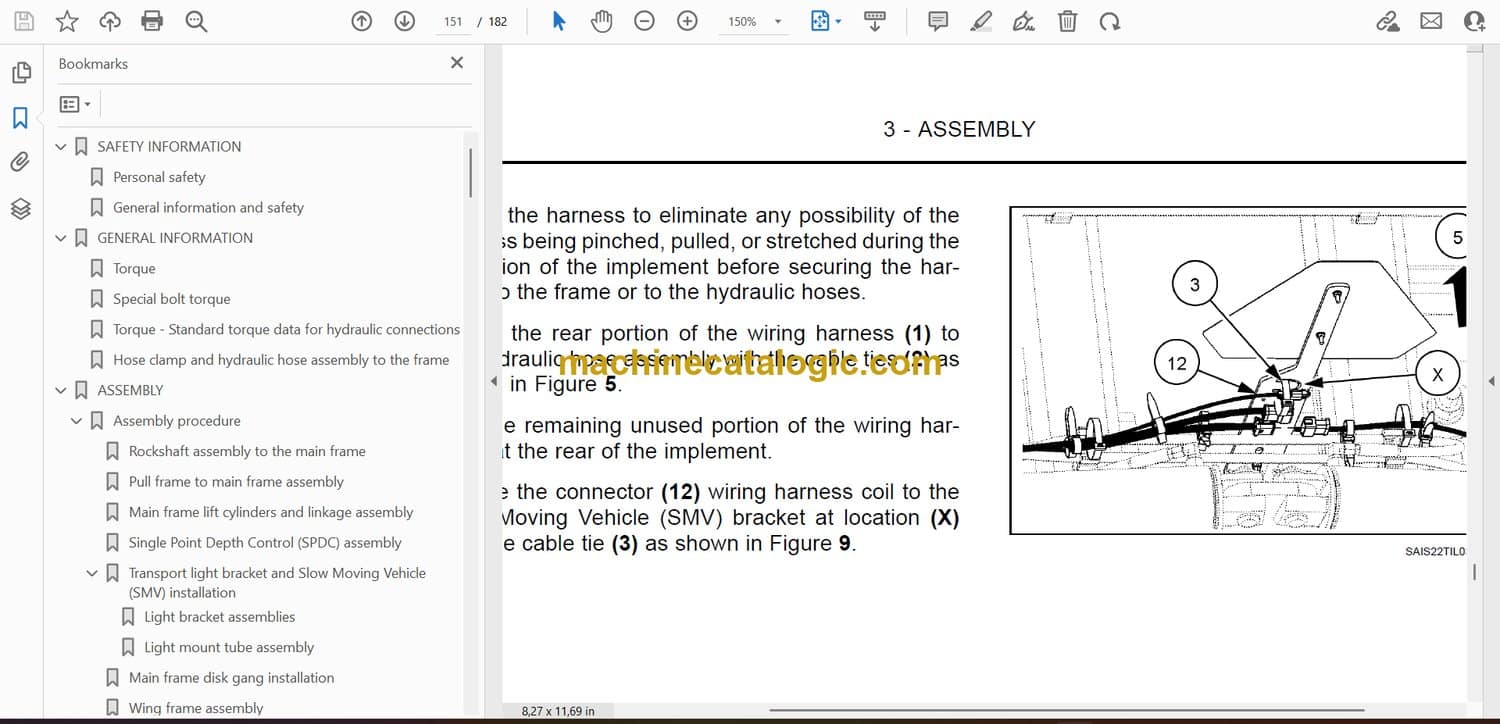Open the bookmarks options dropdown menu

pyautogui.click(x=75, y=104)
